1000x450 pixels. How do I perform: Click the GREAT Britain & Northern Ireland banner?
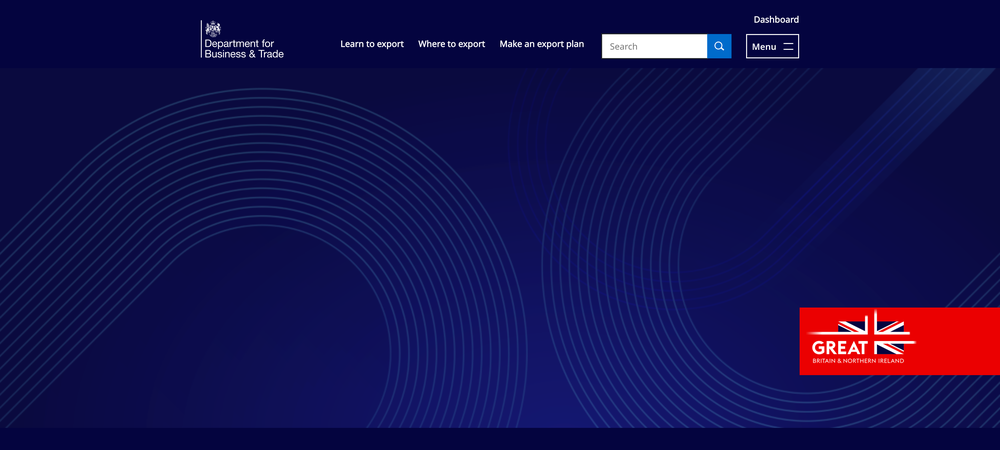(899, 341)
